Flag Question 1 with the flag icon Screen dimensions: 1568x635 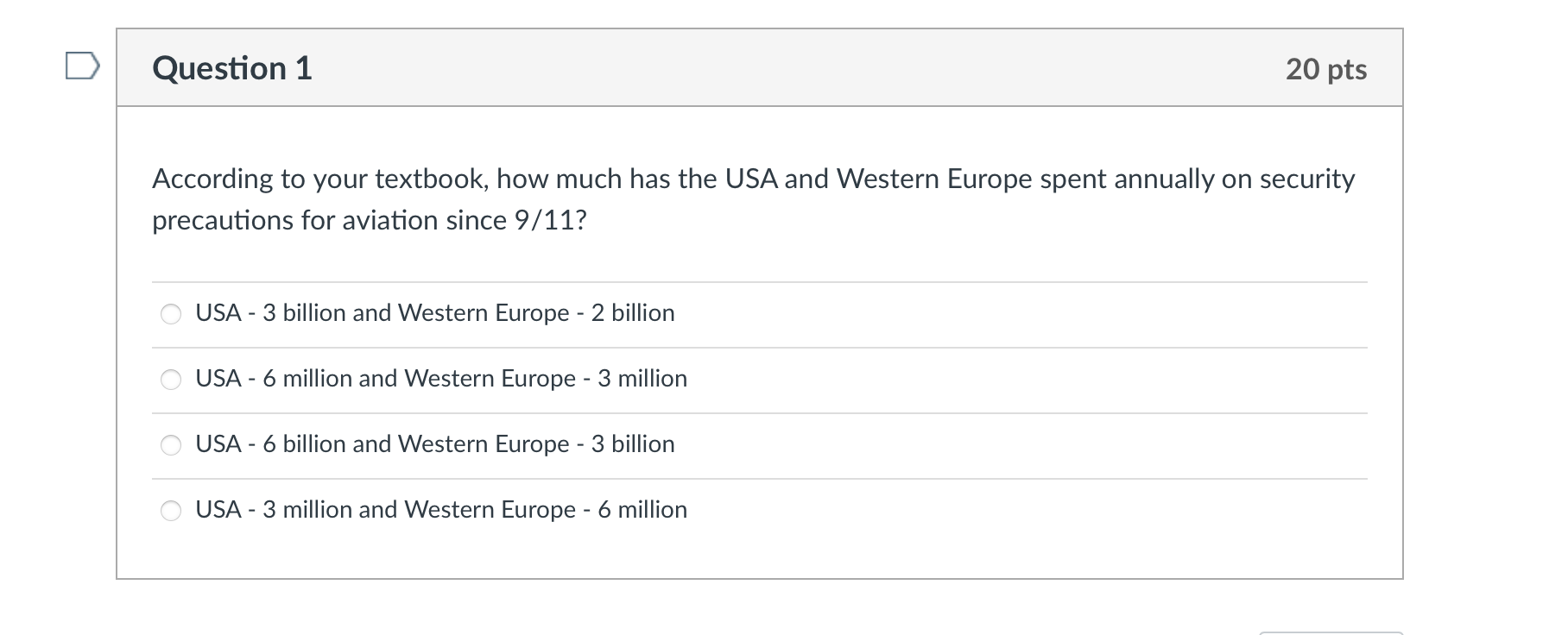[82, 66]
